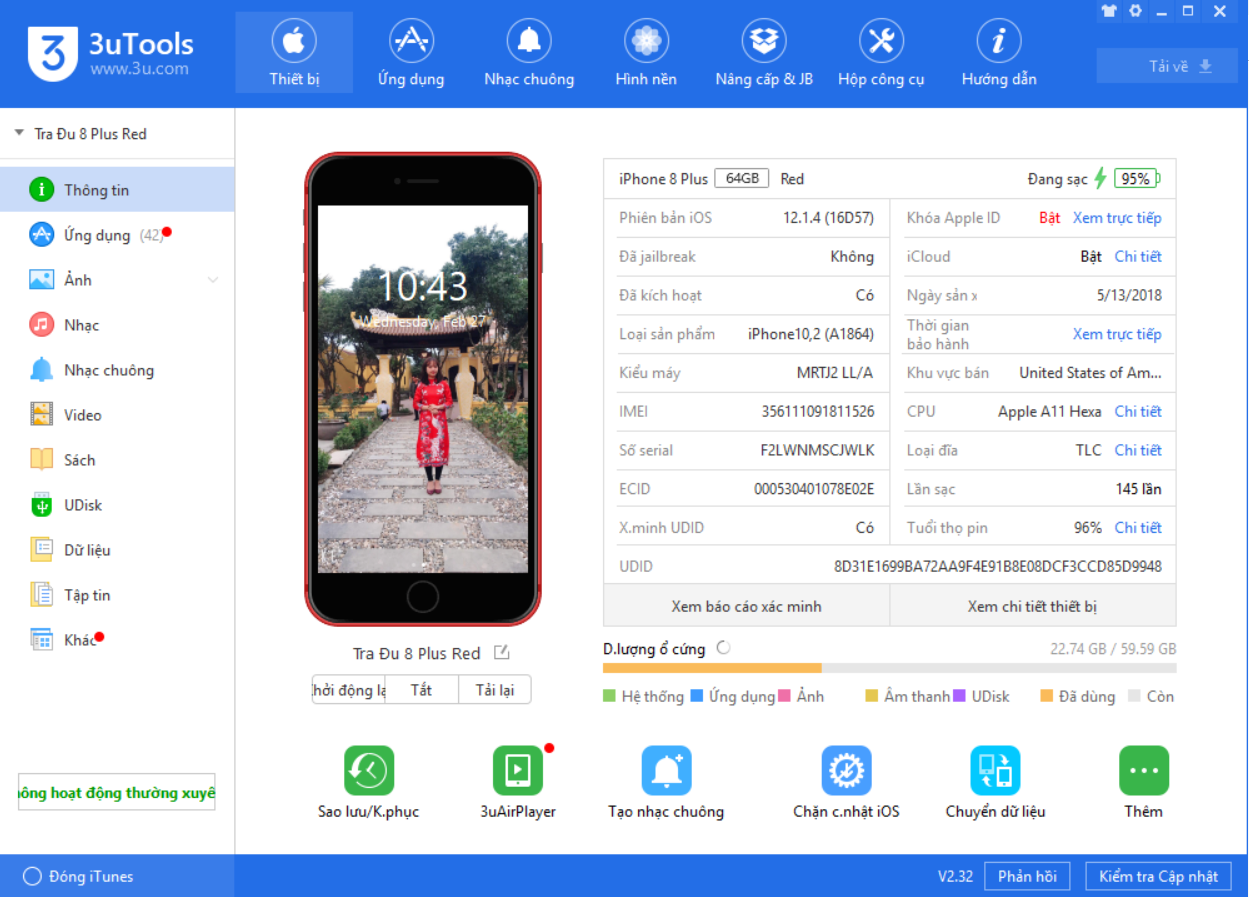Image resolution: width=1249 pixels, height=897 pixels.
Task: Open Nhạc music in the sidebar
Action: pos(117,325)
